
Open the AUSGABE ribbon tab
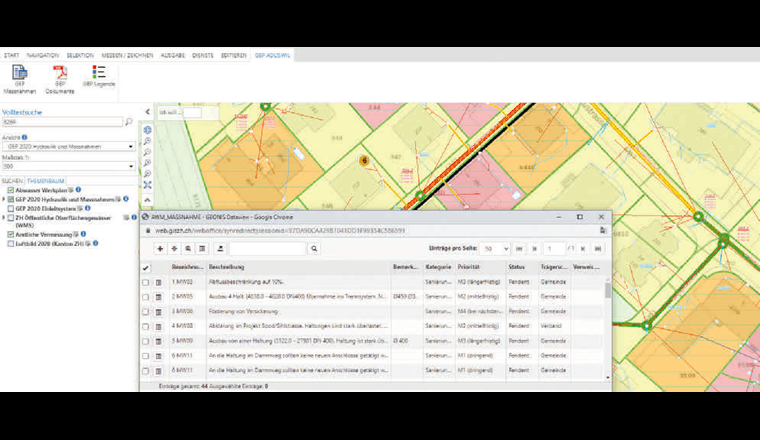tap(173, 56)
